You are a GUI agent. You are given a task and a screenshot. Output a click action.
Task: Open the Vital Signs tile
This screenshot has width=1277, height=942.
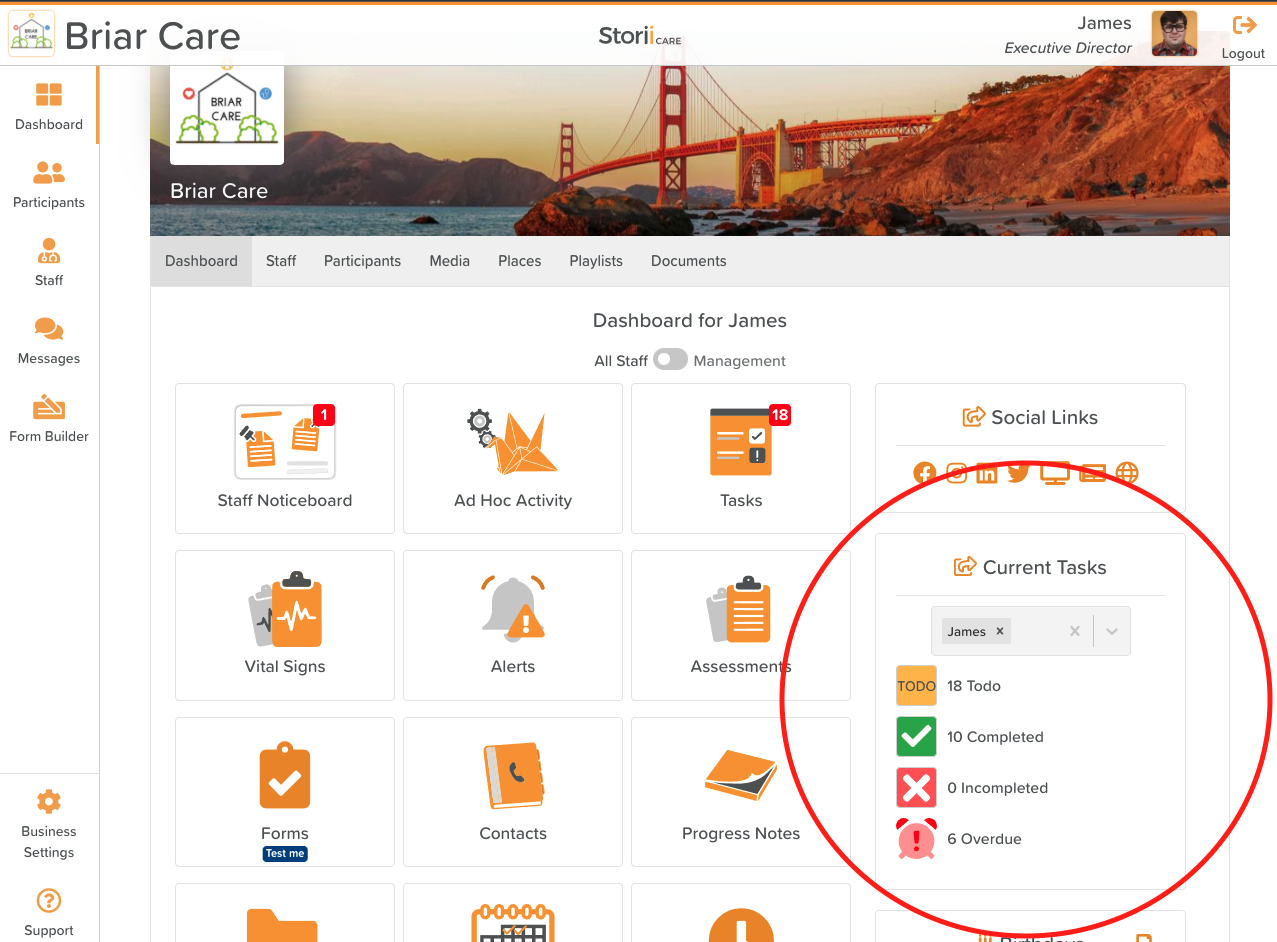click(285, 625)
